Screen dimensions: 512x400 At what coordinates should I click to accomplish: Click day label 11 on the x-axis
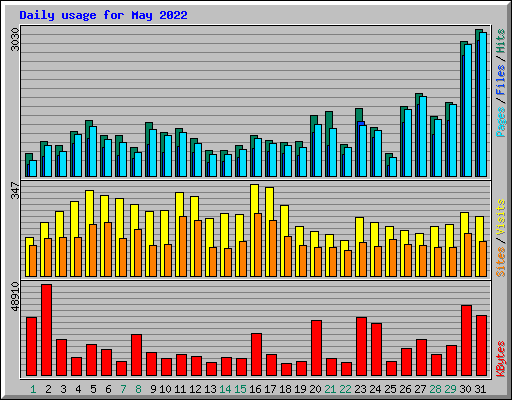180,389
